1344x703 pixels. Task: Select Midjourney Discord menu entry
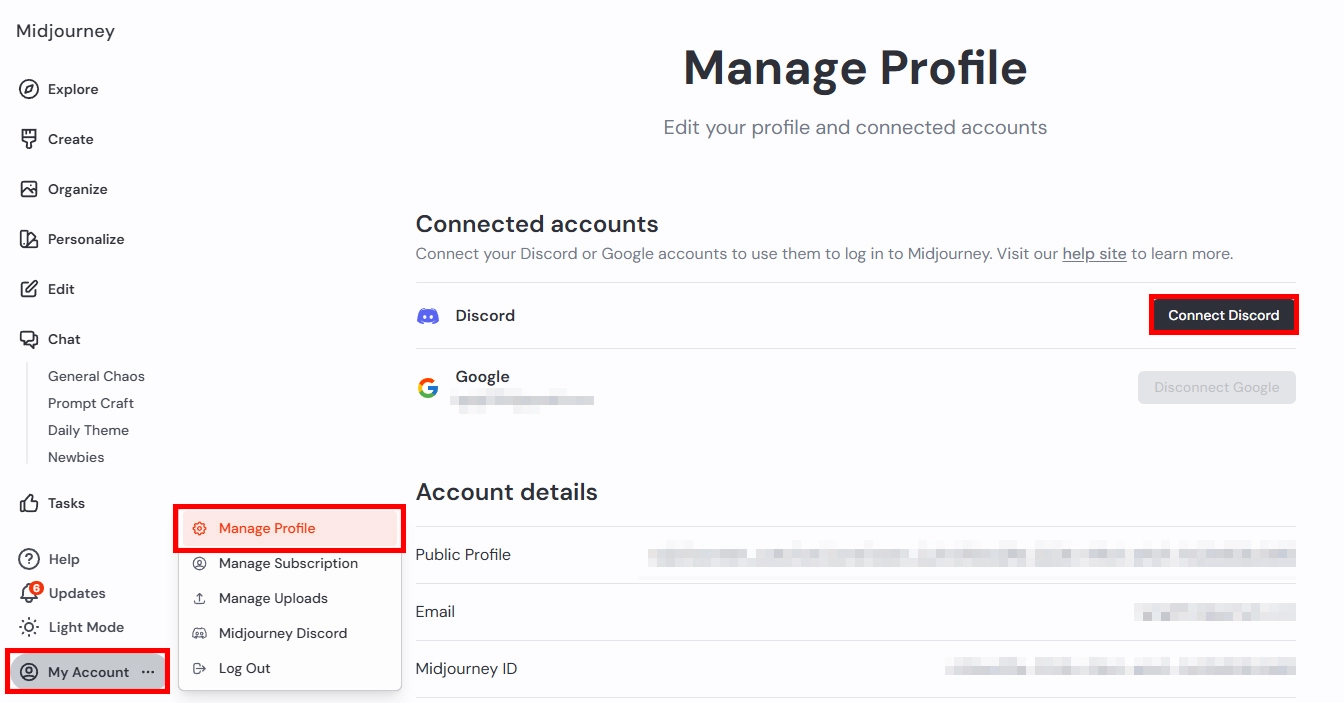(x=290, y=633)
